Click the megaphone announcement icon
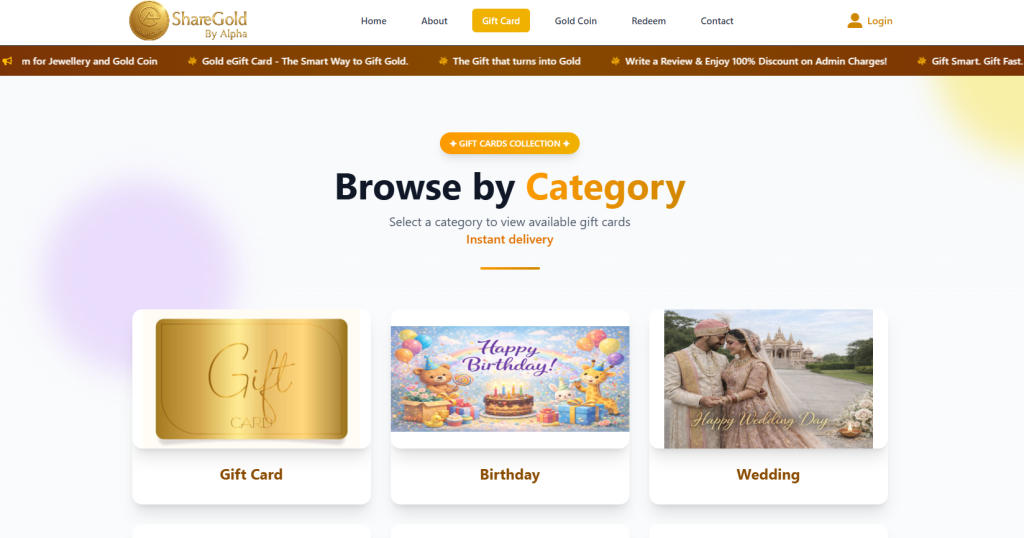This screenshot has width=1024, height=538. 7,61
